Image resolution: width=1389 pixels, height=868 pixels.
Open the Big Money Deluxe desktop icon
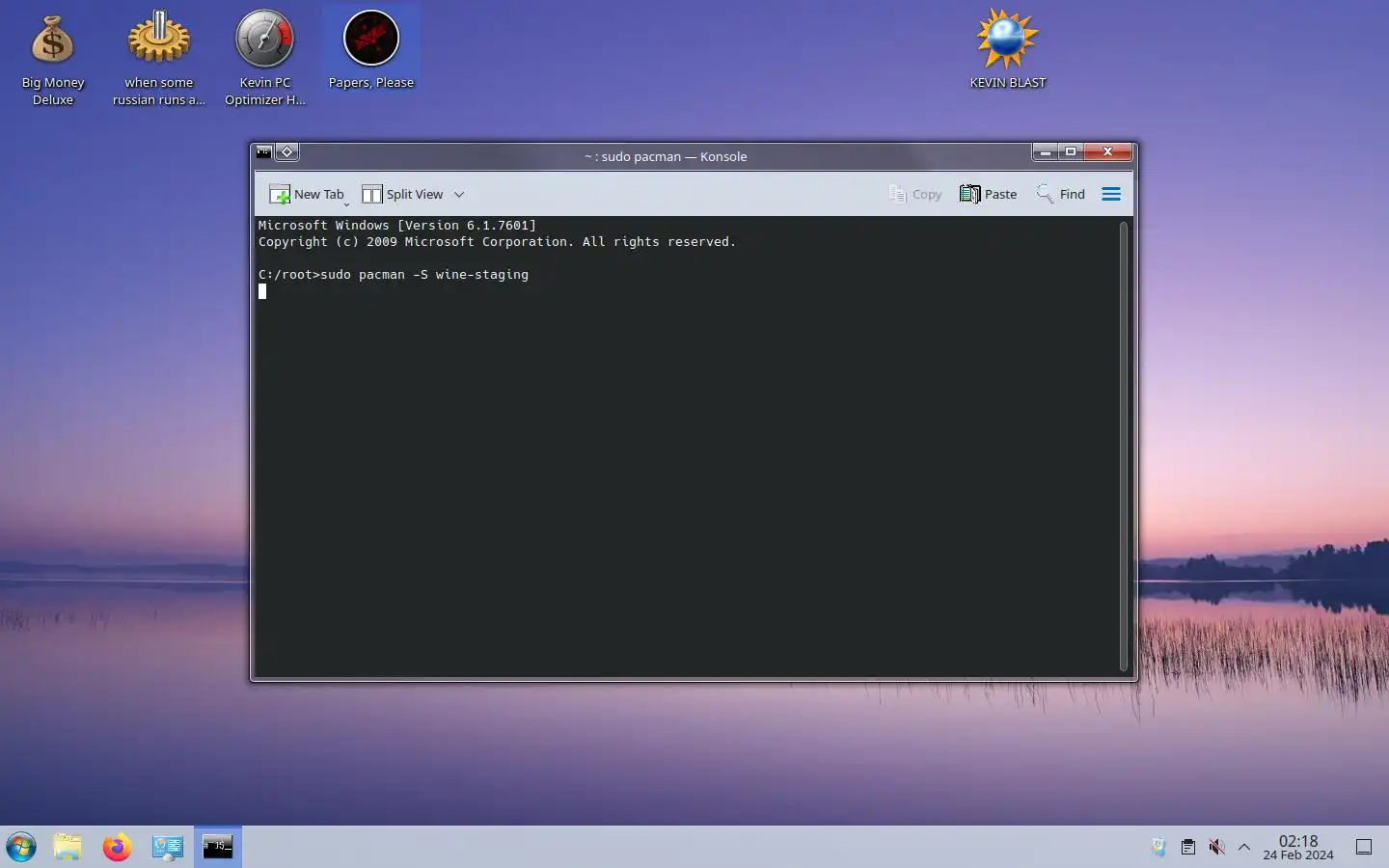coord(53,60)
